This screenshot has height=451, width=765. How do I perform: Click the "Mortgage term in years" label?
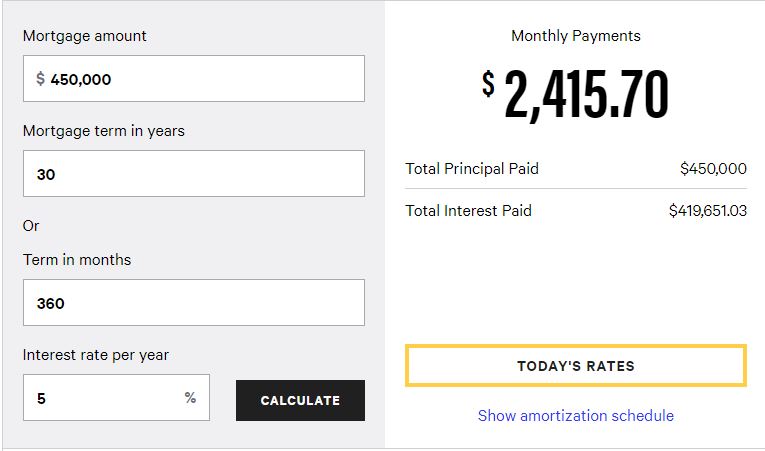coord(104,131)
